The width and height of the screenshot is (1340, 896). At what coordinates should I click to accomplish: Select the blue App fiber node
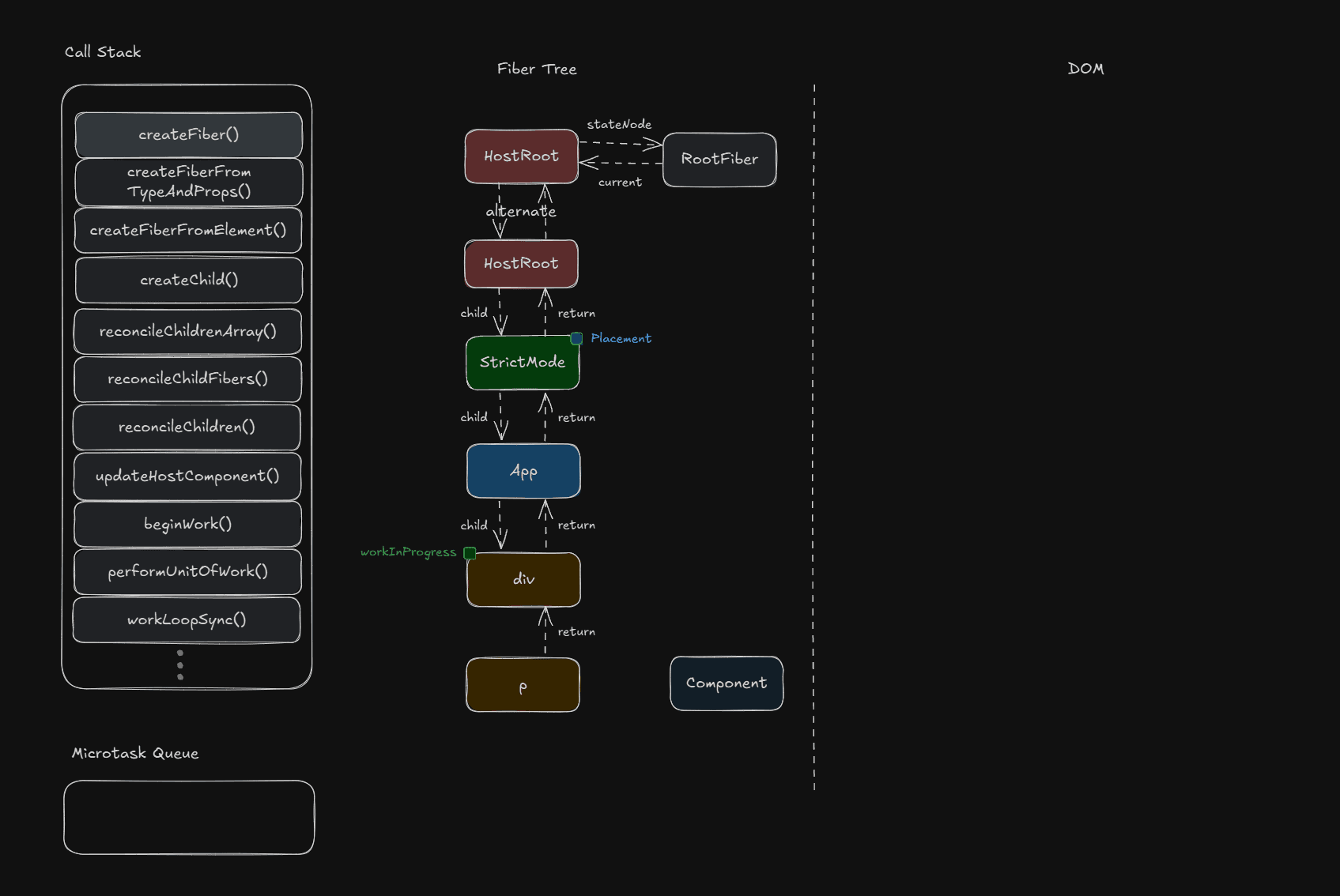[523, 471]
